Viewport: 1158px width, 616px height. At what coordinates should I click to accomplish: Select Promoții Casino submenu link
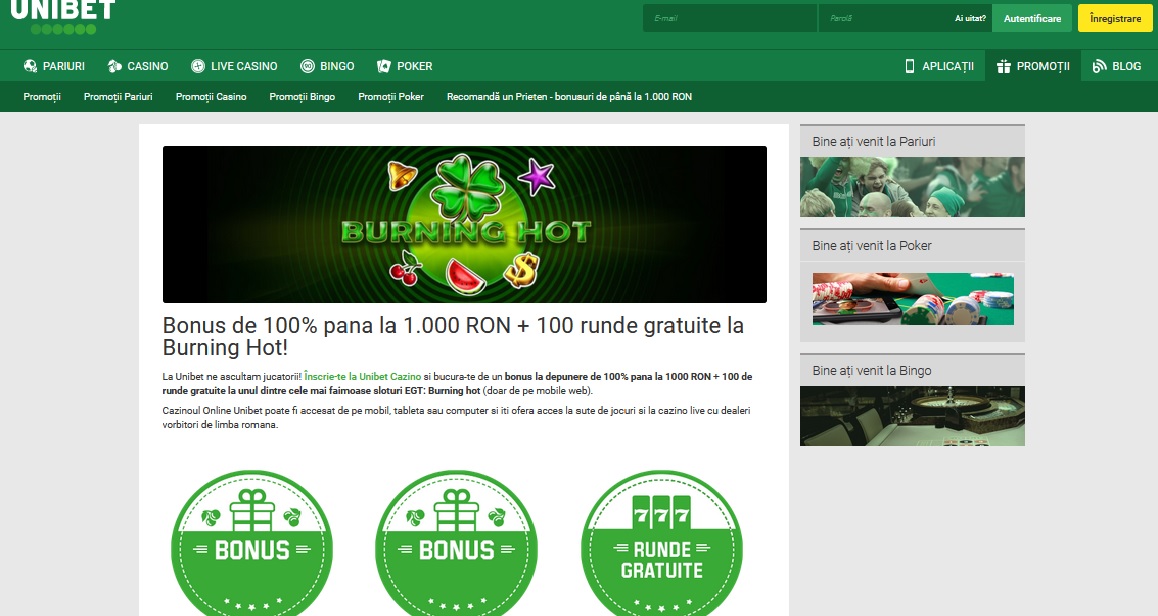(x=211, y=97)
